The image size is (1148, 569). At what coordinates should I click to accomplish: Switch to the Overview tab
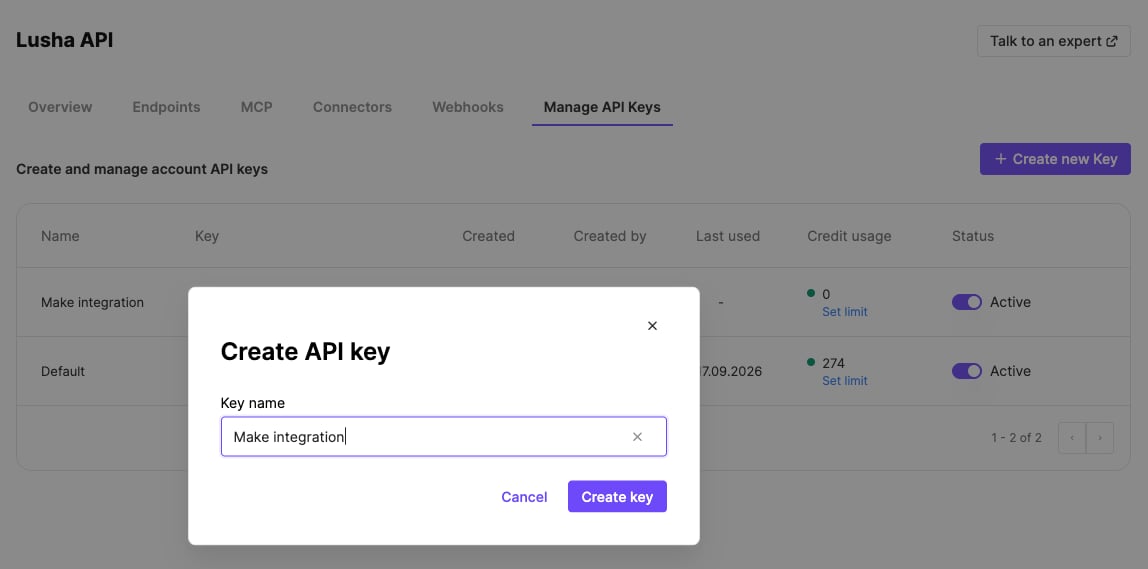point(60,107)
